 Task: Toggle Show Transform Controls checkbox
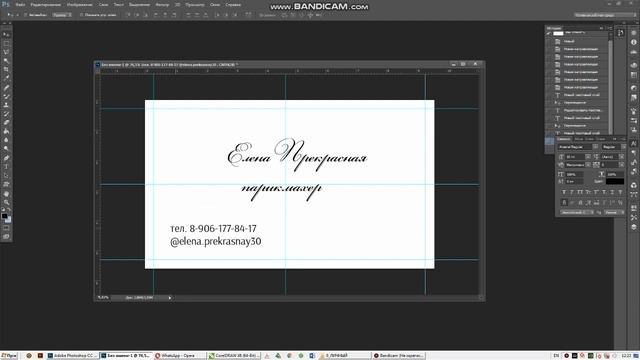click(81, 15)
